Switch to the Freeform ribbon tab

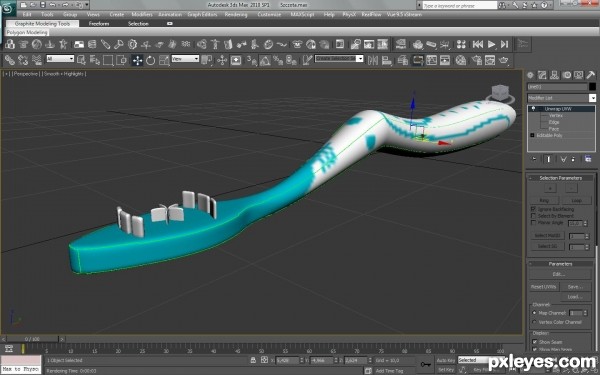99,24
